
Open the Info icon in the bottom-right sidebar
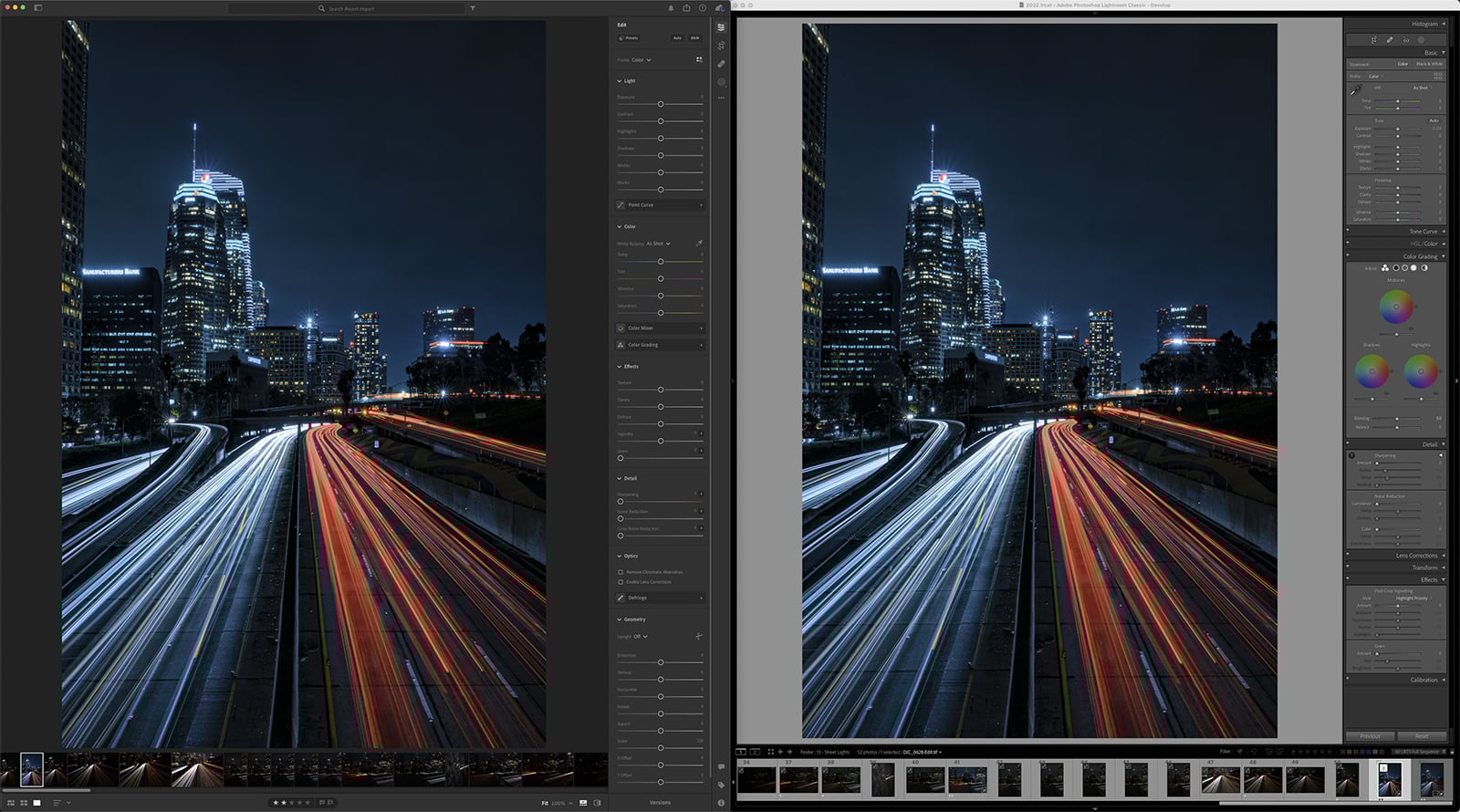pos(721,803)
